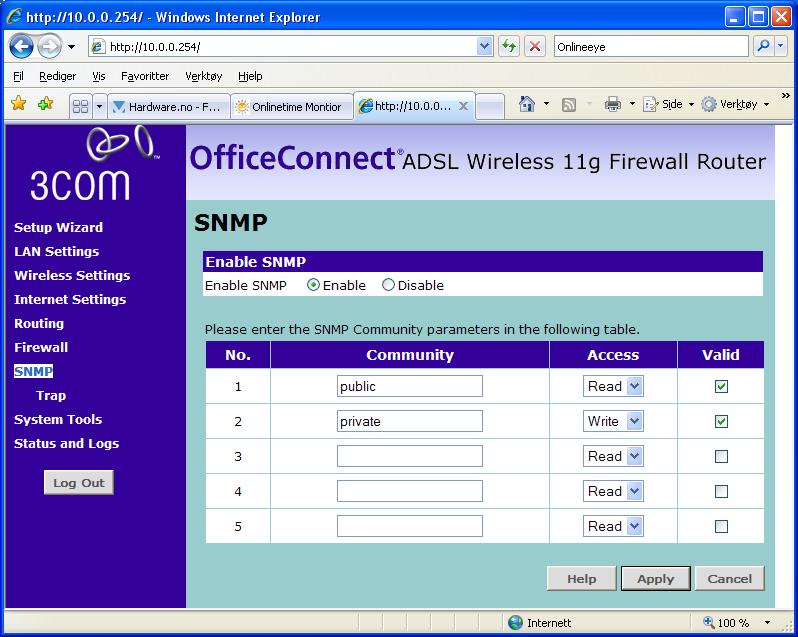
Task: Open Status and Logs
Action: [66, 444]
